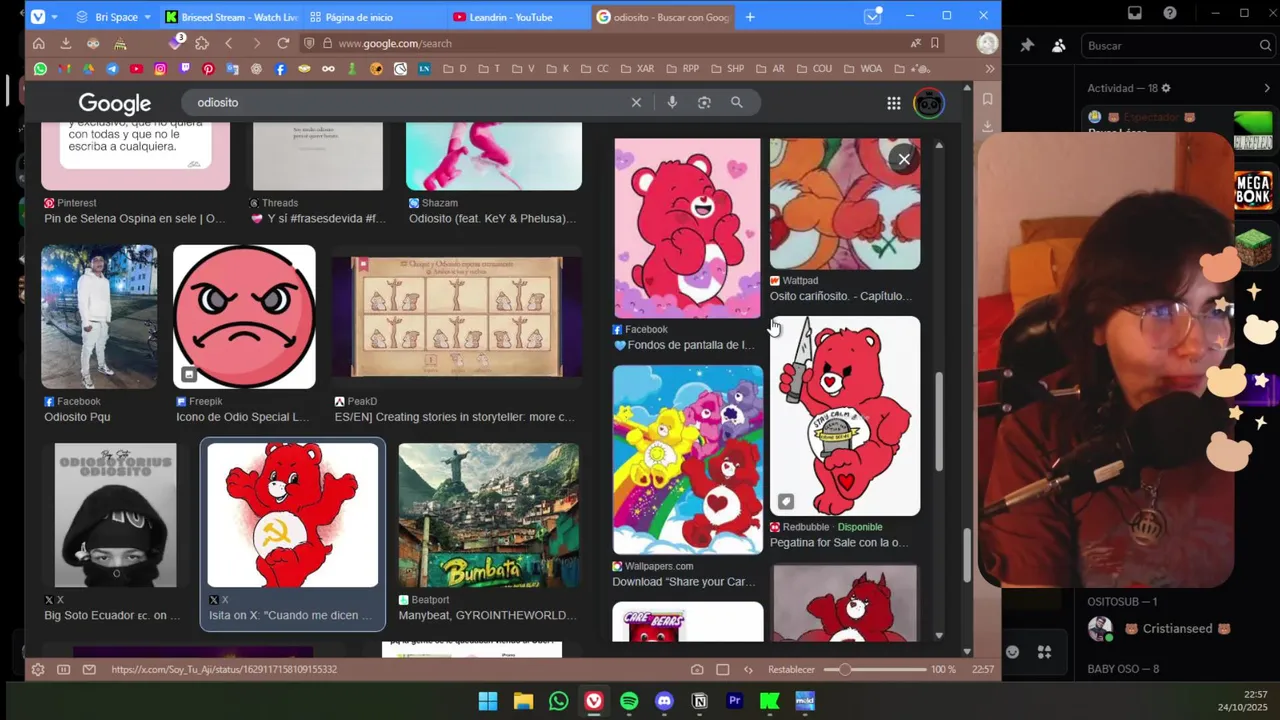Switch to Página de inicio tab
Screen dimensions: 1280x720
[x=372, y=17]
